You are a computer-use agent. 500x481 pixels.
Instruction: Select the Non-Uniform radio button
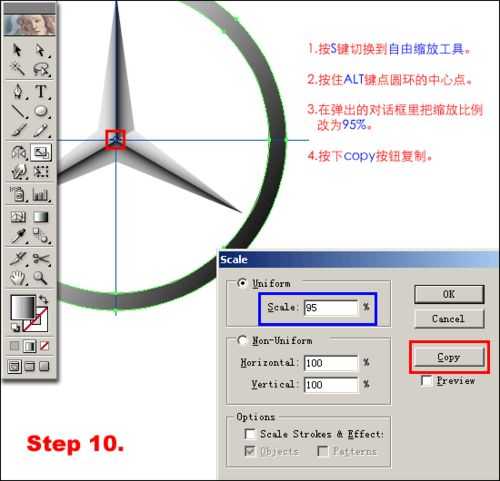click(x=242, y=340)
